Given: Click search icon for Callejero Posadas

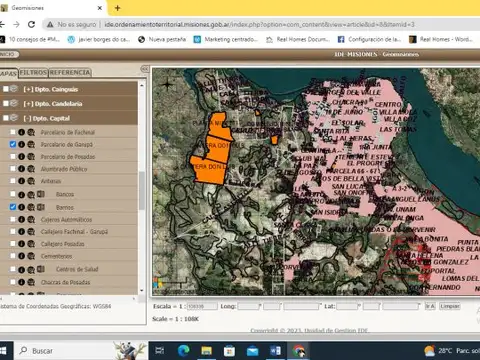Looking at the screenshot, I should point(31,244).
